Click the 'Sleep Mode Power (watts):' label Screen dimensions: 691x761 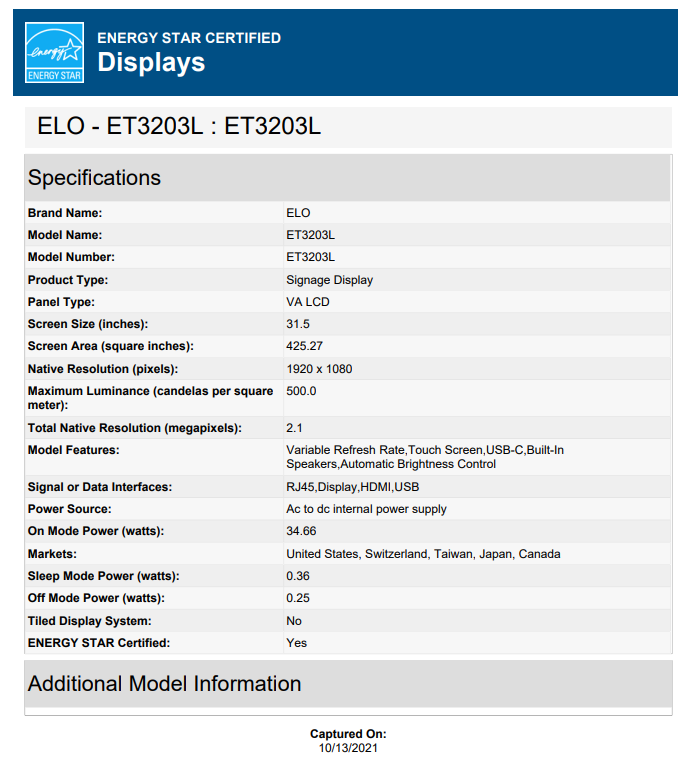(x=103, y=576)
